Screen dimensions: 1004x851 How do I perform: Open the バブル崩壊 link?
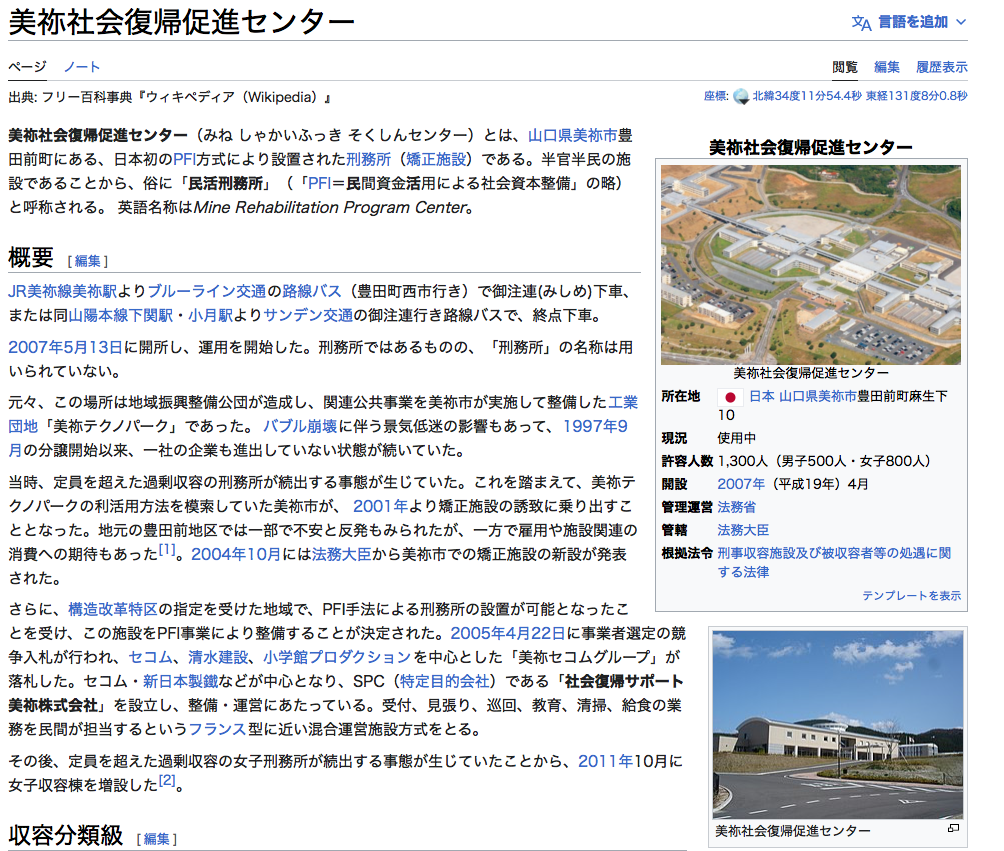(300, 427)
